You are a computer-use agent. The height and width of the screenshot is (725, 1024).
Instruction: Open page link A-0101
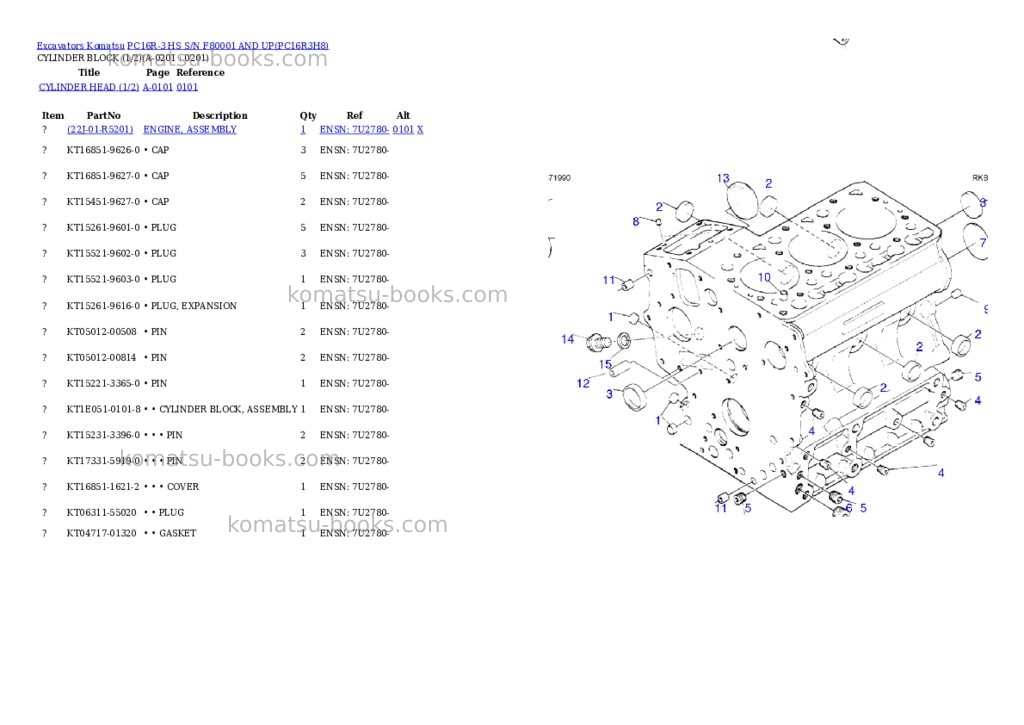pos(157,87)
